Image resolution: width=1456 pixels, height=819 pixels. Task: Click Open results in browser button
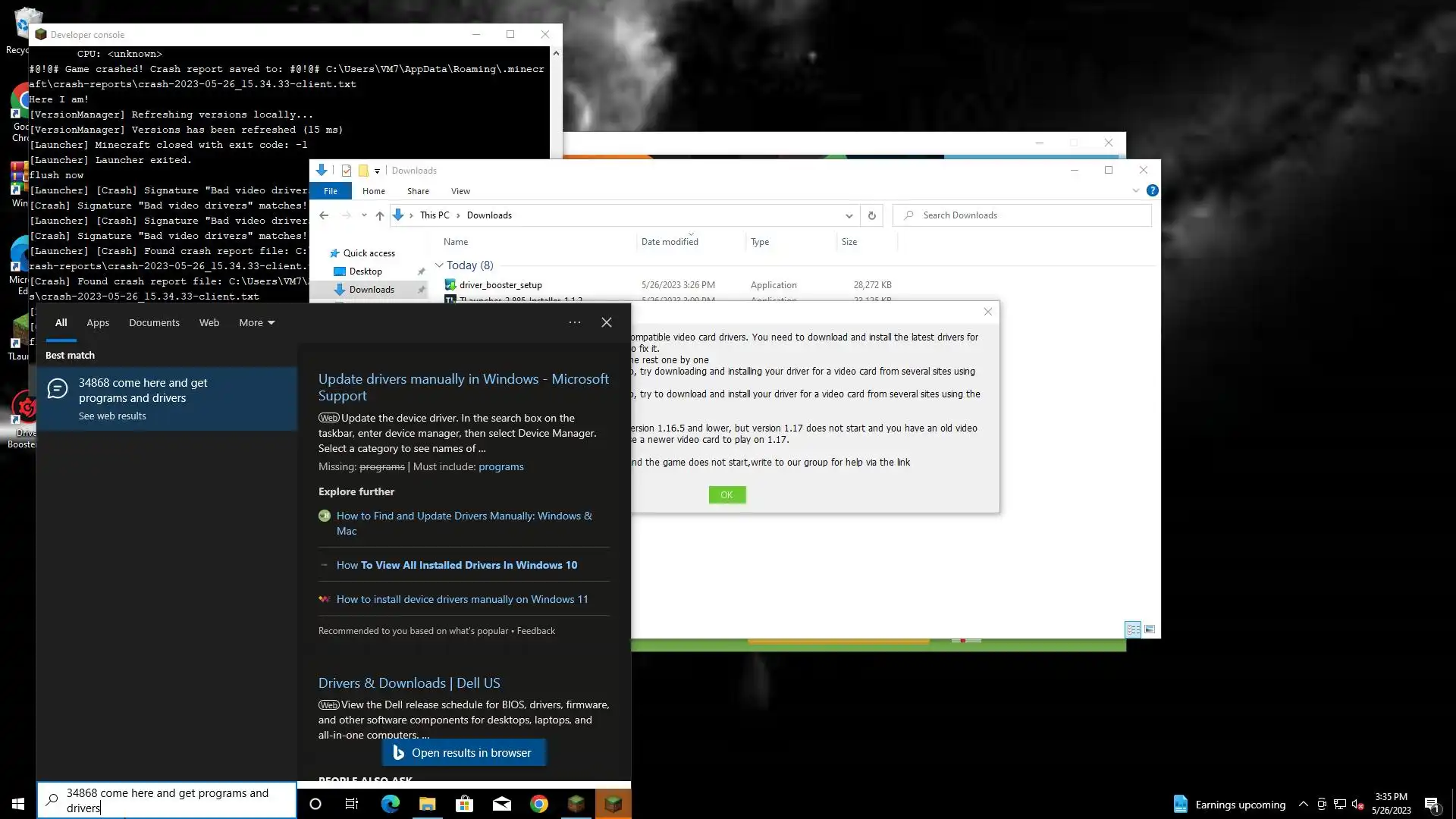click(463, 753)
